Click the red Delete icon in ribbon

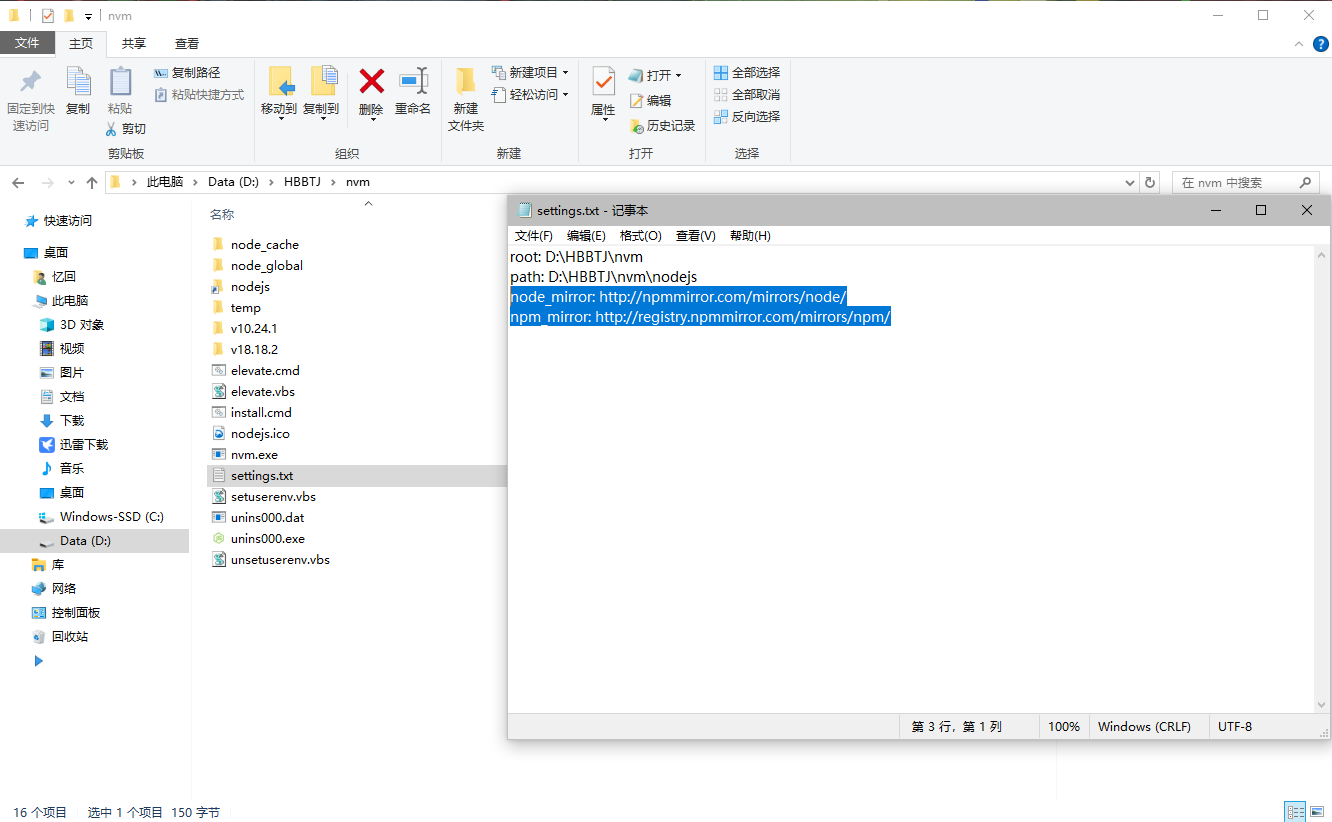[x=371, y=82]
